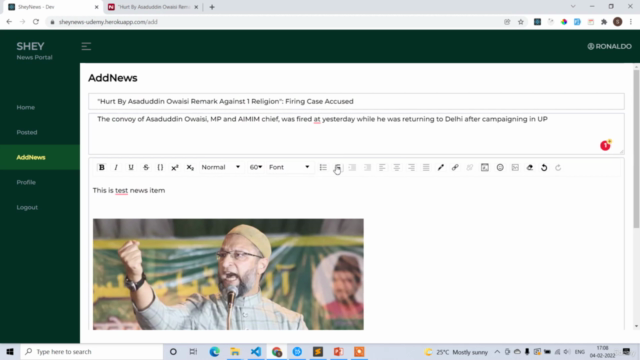640x360 pixels.
Task: Justify text alignment
Action: pos(426,167)
